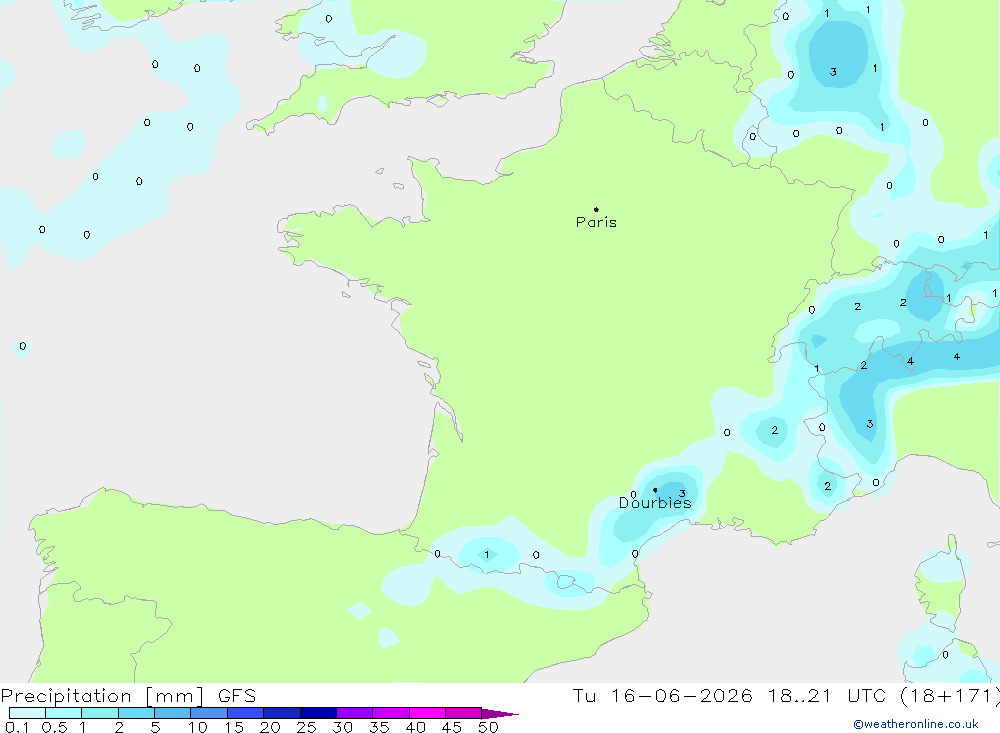The image size is (1000, 733).
Task: Click the 'Tu 16-06-2026' forecast date text
Action: pos(663,695)
